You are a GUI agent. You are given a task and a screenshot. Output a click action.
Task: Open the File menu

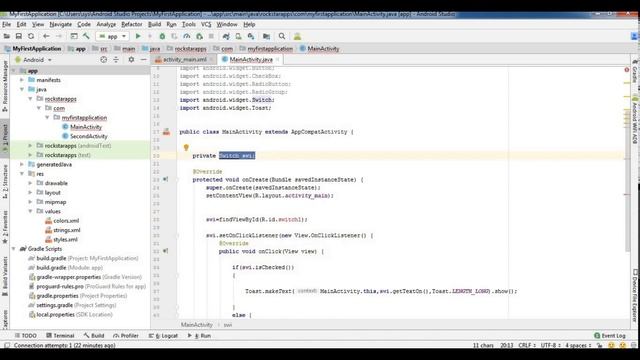tap(7, 24)
